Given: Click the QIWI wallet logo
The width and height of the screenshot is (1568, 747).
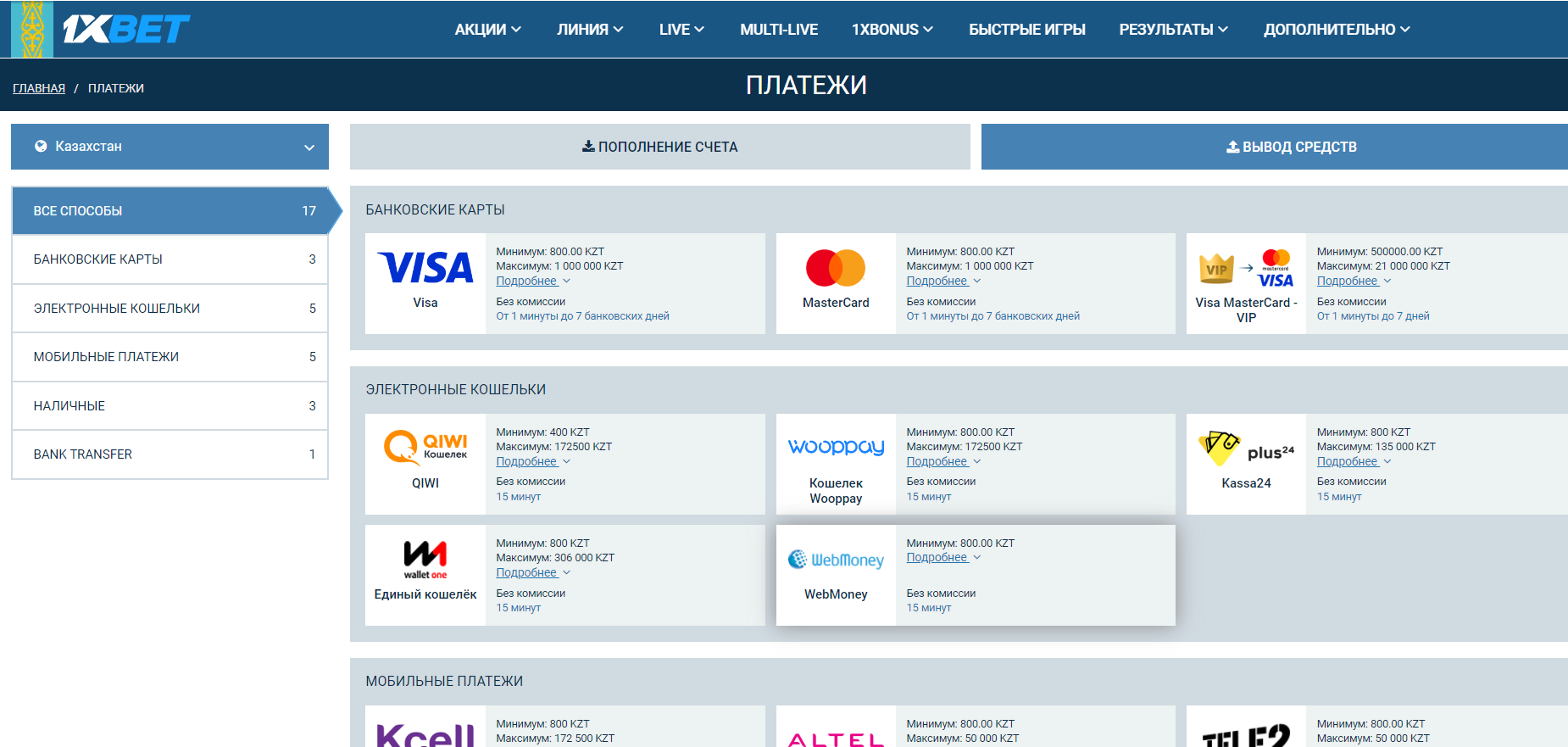Looking at the screenshot, I should [x=425, y=447].
